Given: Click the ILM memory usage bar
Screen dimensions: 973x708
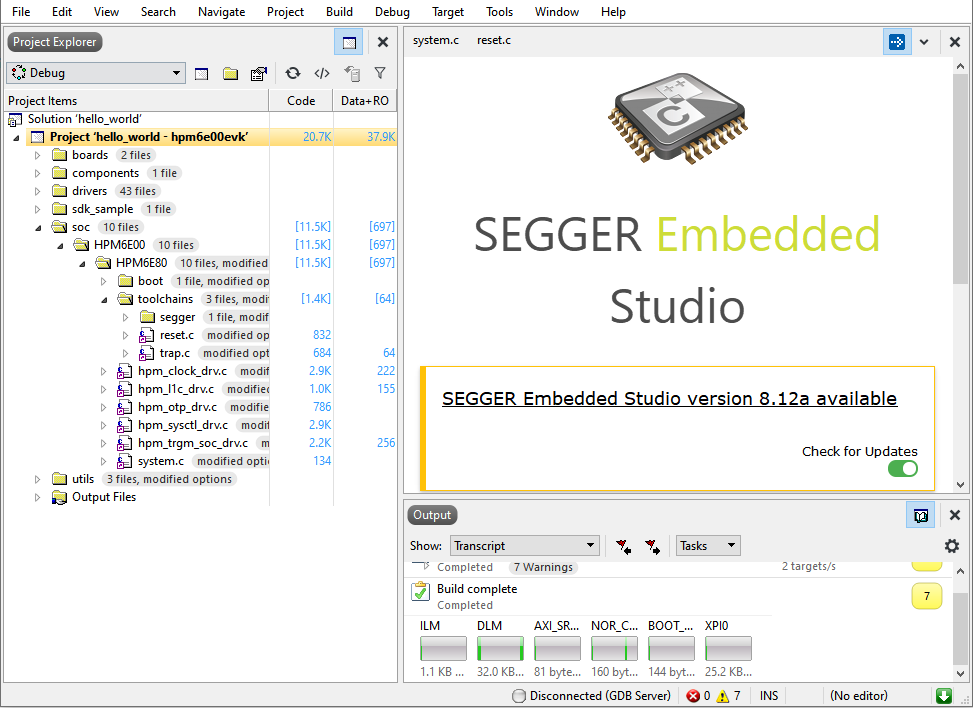Looking at the screenshot, I should 443,649.
